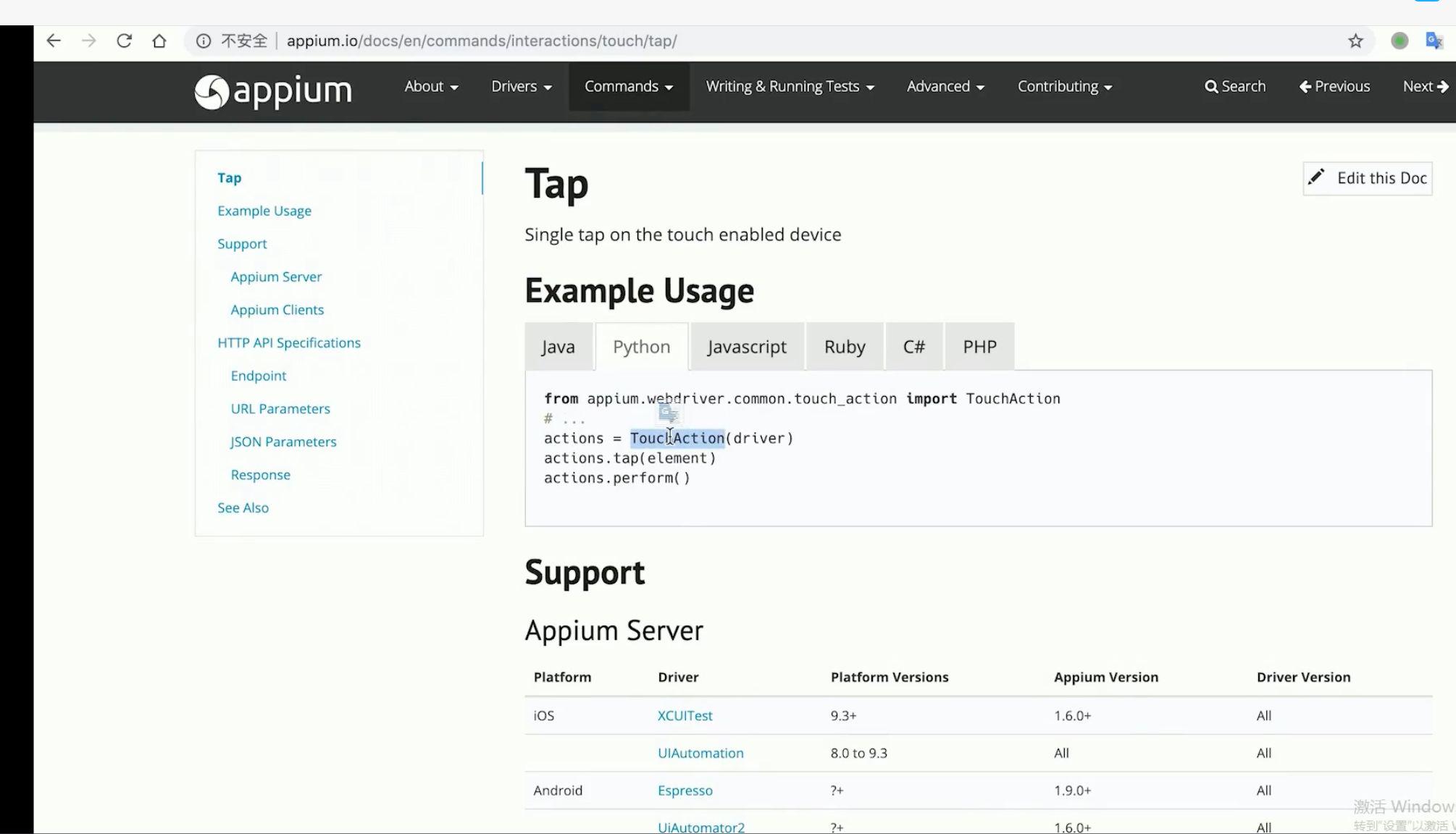Open Writing & Running Tests dropdown
This screenshot has width=1456, height=834.
pos(790,86)
